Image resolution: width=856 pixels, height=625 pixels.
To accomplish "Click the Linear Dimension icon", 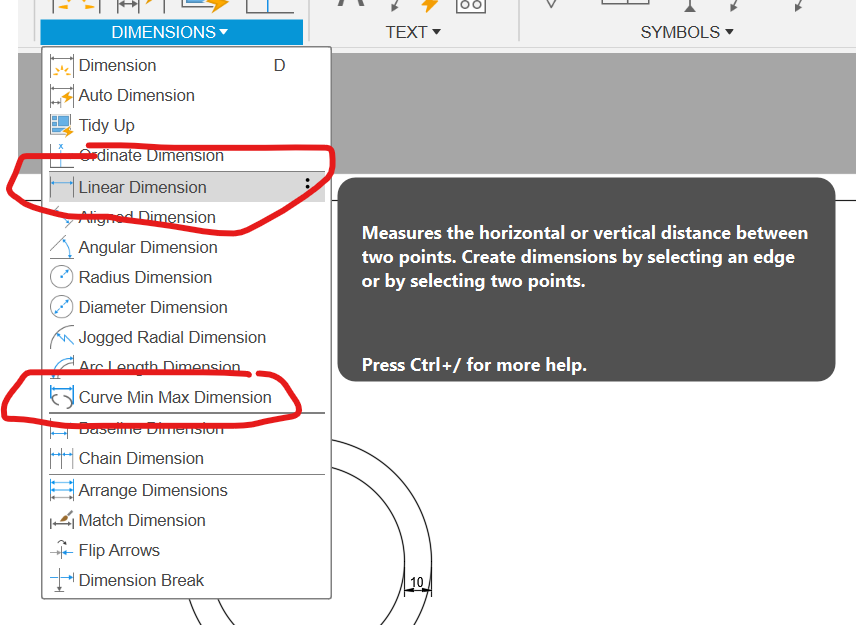I will pos(61,187).
